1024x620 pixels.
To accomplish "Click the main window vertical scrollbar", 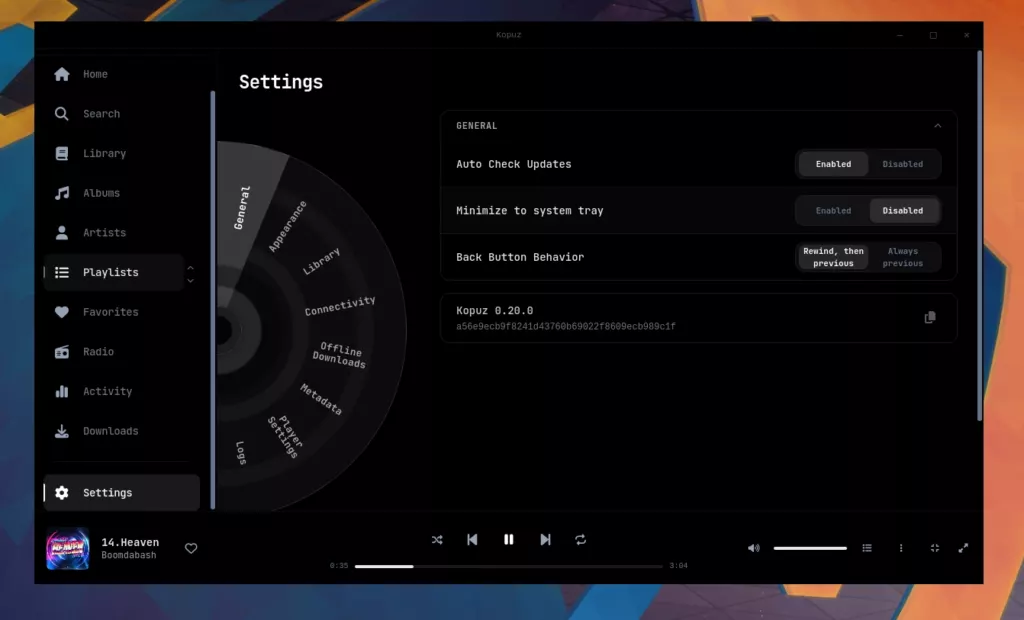I will click(x=980, y=236).
